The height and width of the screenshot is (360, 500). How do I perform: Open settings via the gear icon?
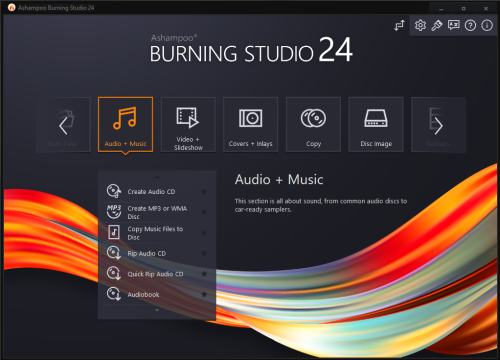[420, 25]
